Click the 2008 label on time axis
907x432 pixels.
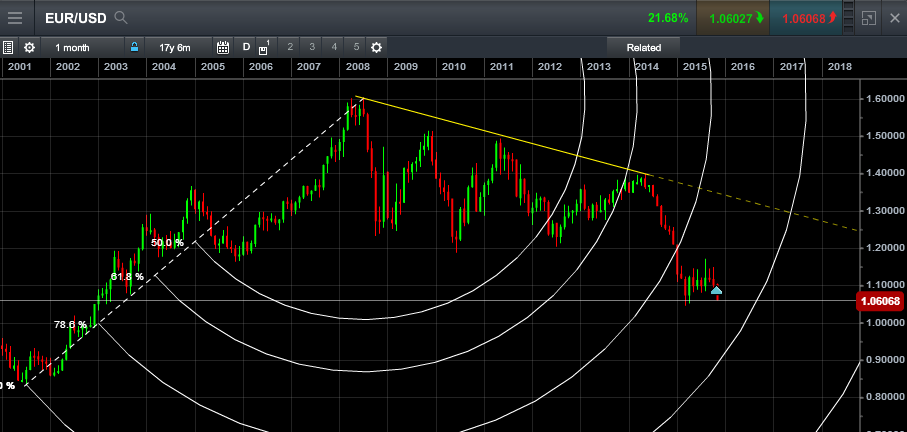tap(357, 67)
